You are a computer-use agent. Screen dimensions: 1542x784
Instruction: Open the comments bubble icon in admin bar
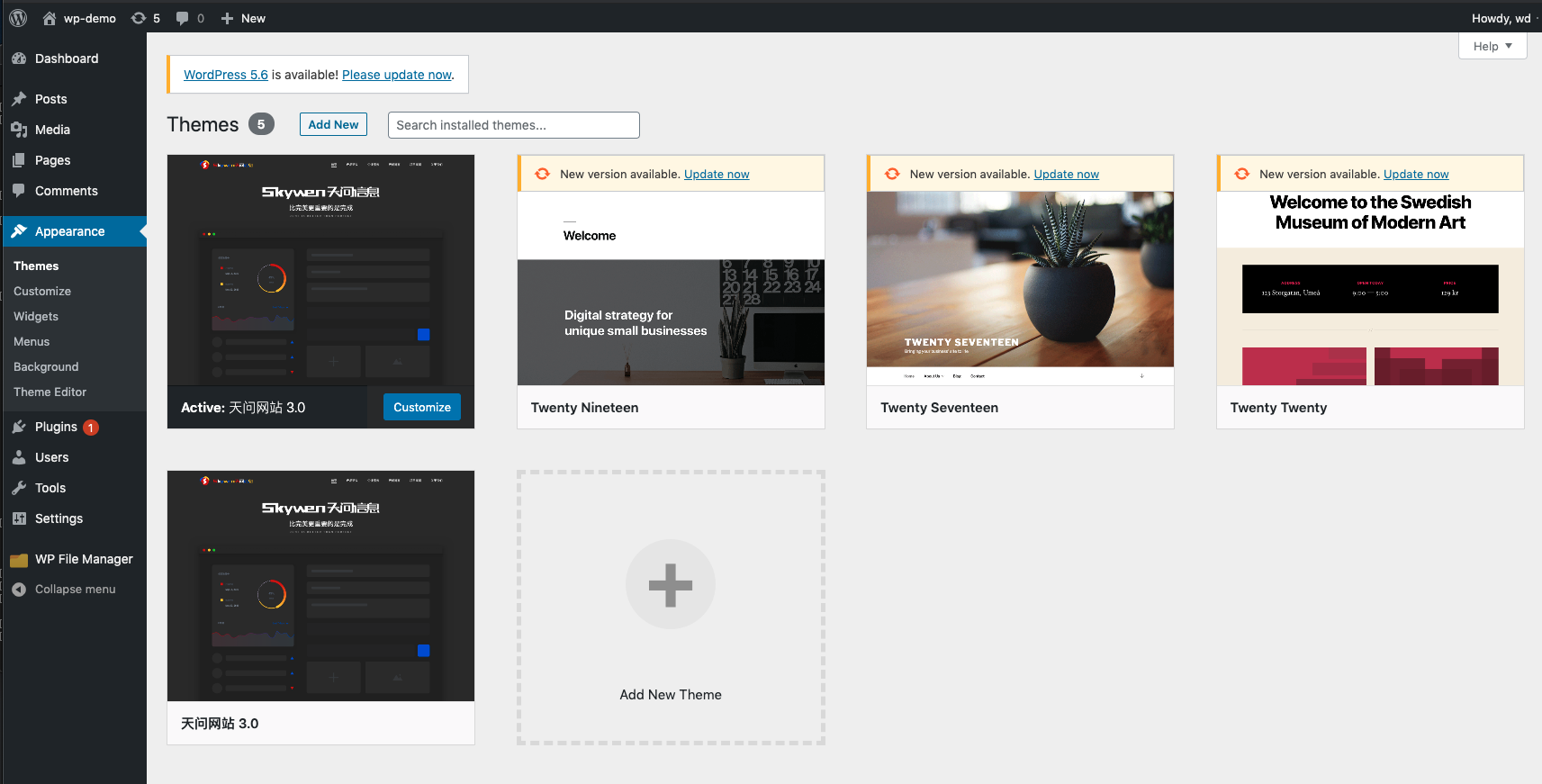(x=183, y=18)
